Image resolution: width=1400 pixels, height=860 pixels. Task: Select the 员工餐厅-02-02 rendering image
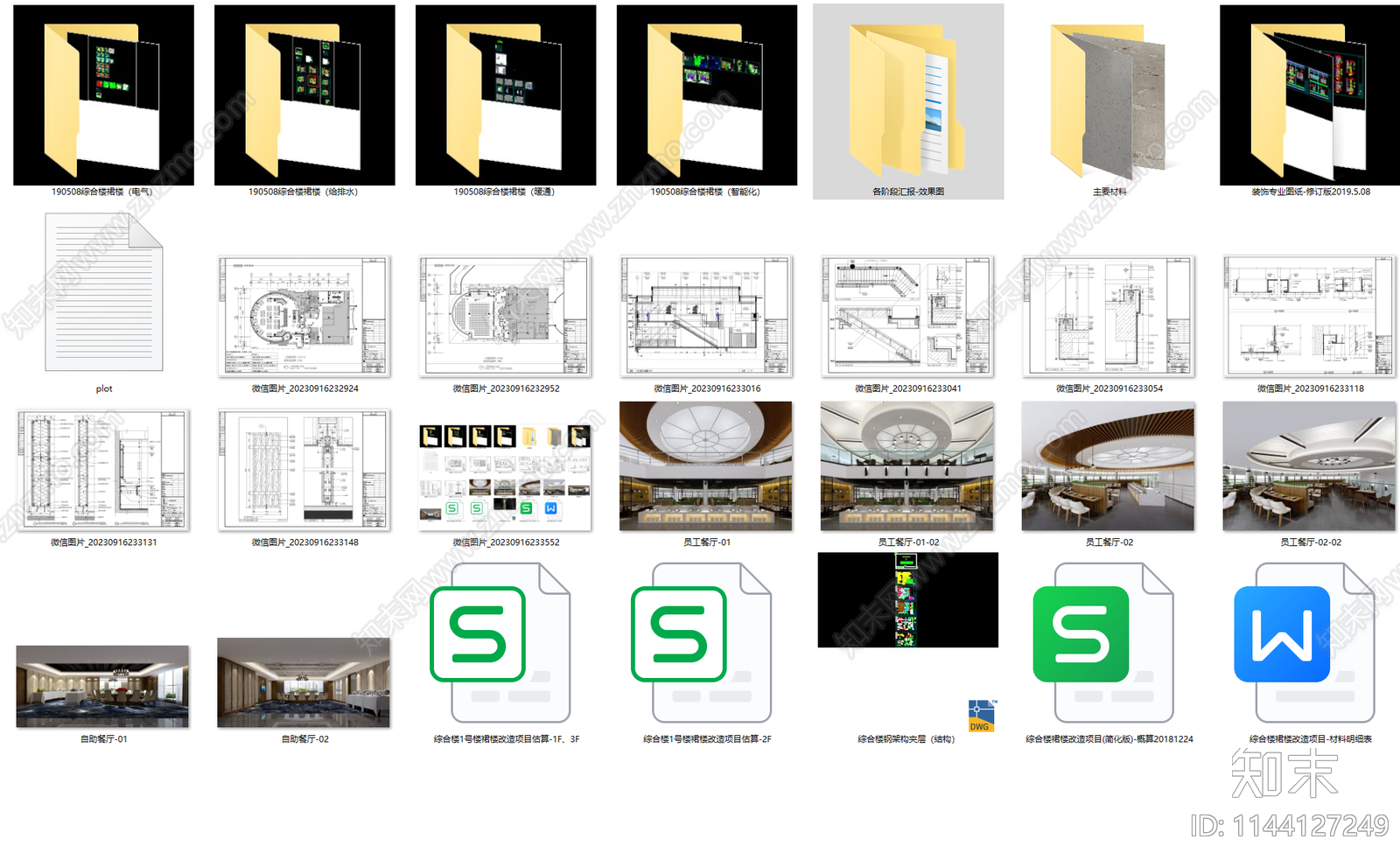pos(1310,466)
